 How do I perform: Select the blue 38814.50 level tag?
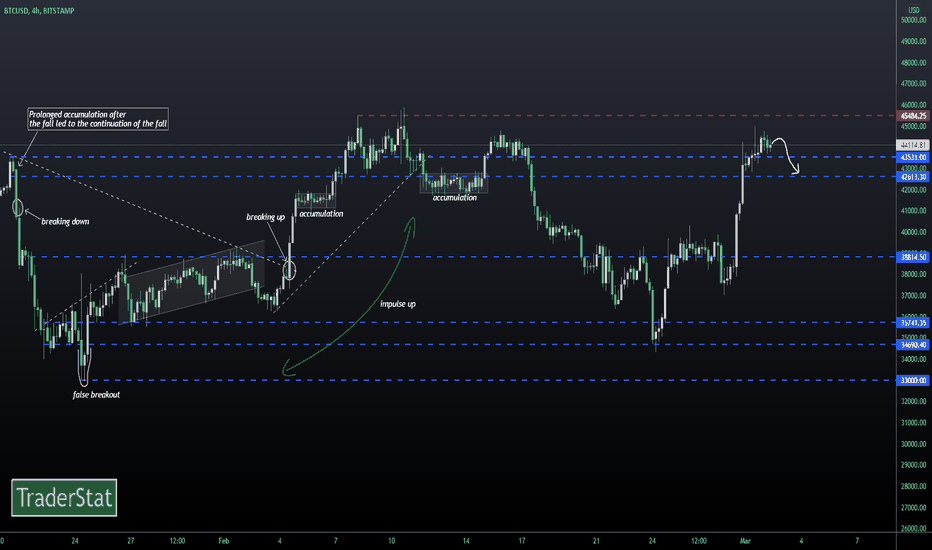click(x=913, y=257)
